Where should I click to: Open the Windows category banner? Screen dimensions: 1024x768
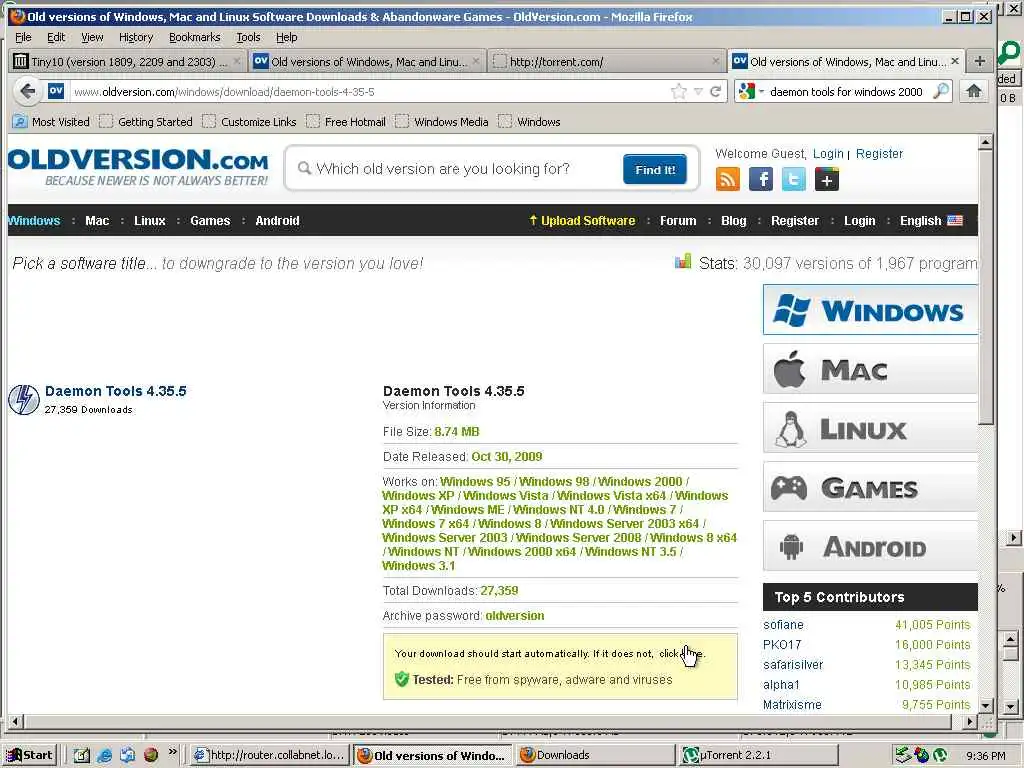point(870,310)
